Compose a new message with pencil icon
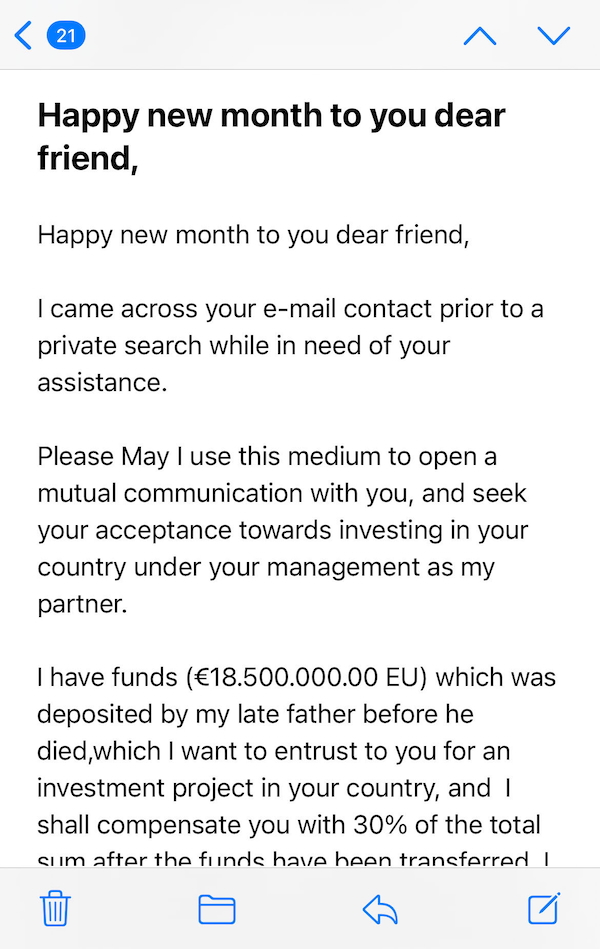The width and height of the screenshot is (600, 949). [544, 908]
